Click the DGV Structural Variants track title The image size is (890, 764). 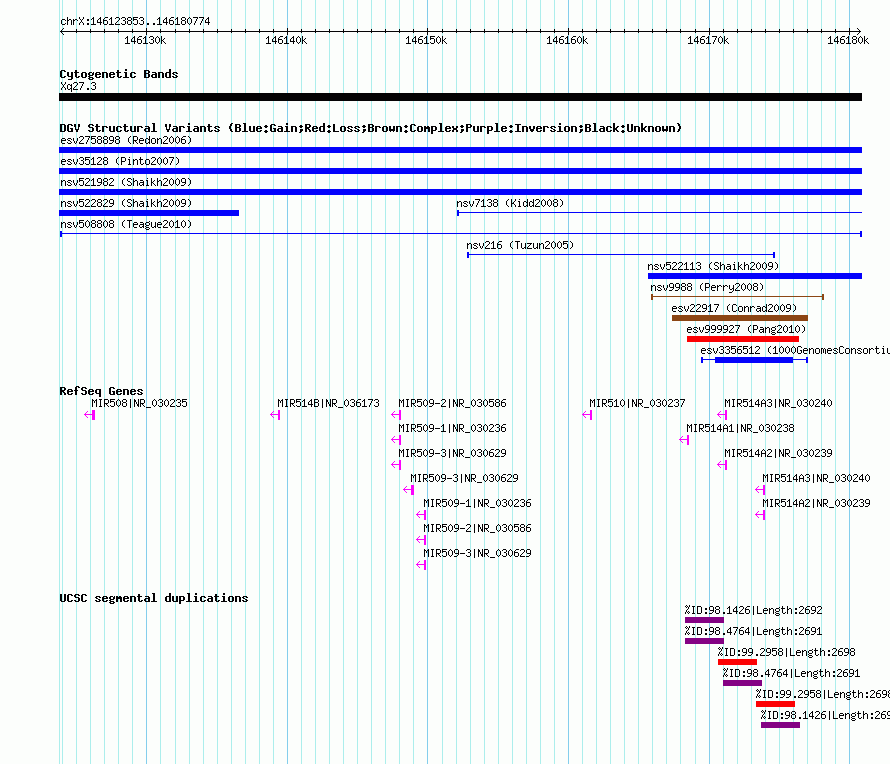(370, 128)
